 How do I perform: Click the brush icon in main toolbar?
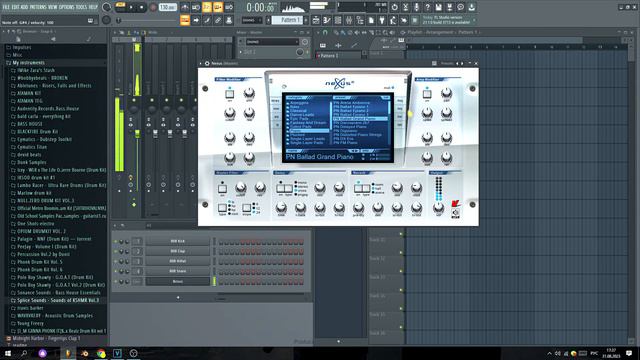(207, 20)
